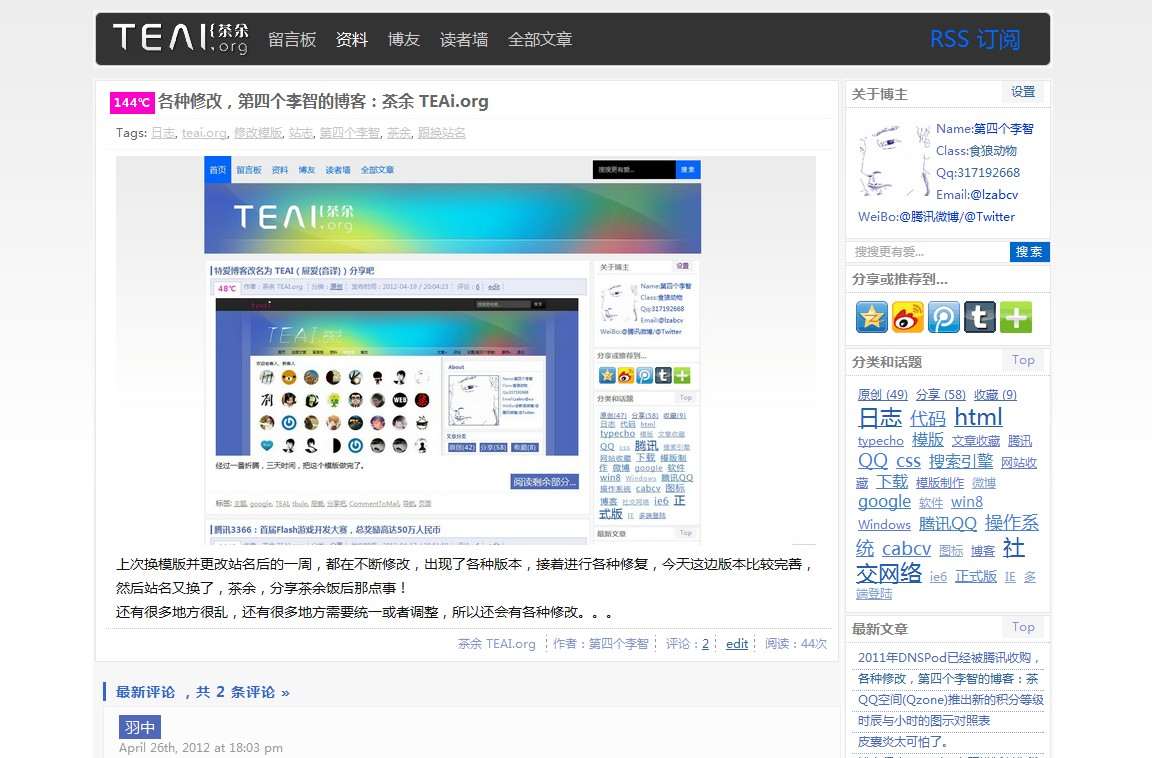Click the 设置 button in 关于博主 panel

tap(1023, 92)
